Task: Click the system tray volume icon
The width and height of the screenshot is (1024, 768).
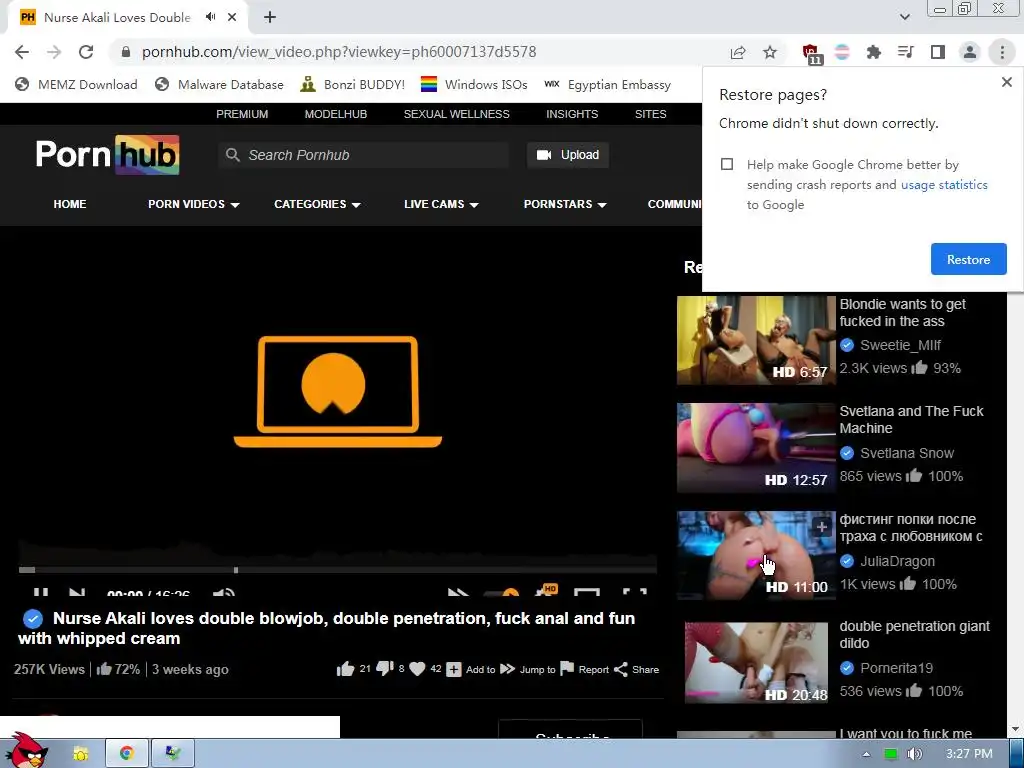Action: [914, 754]
